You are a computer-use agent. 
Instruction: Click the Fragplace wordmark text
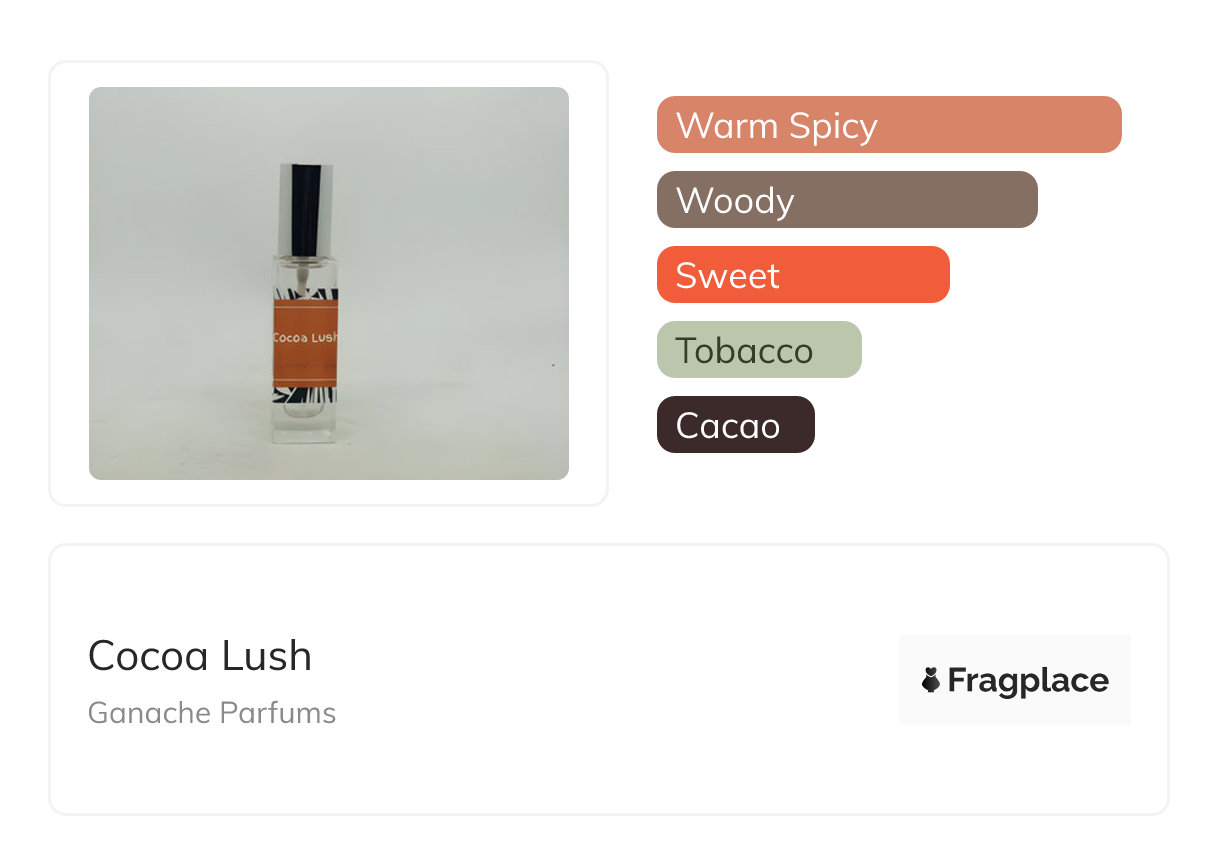point(1028,681)
